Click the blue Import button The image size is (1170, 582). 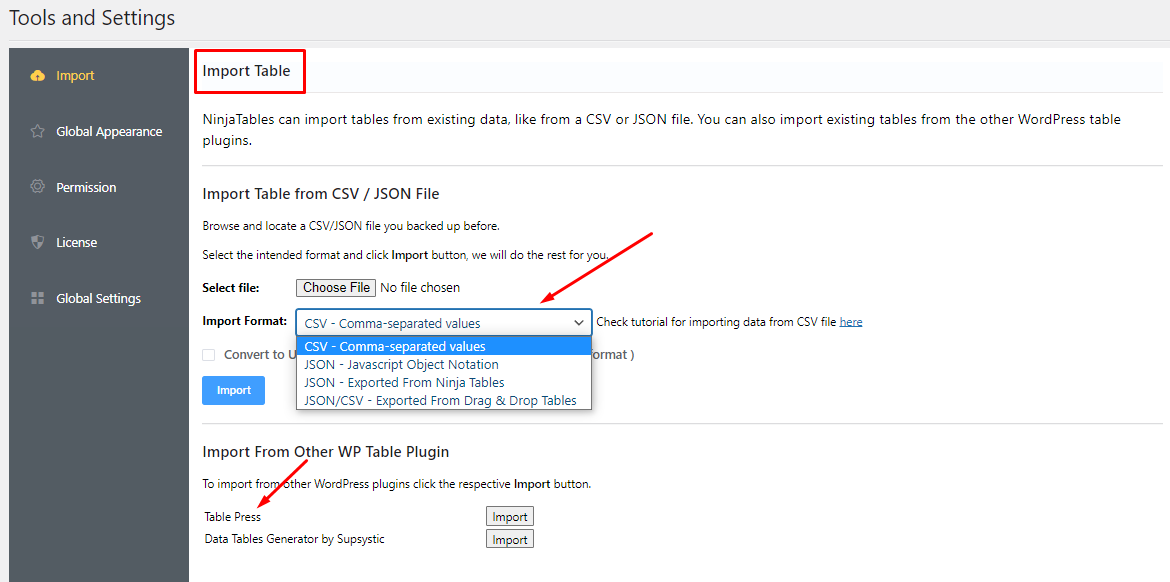click(x=234, y=390)
